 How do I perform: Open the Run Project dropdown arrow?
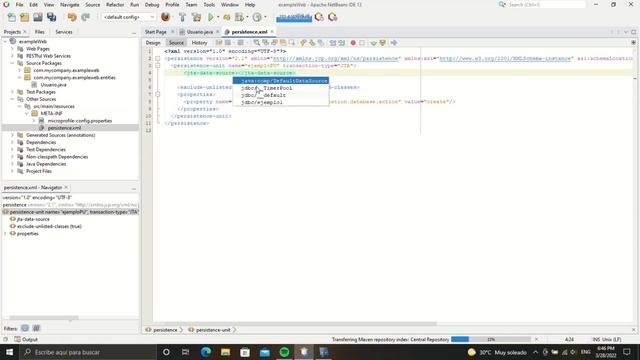click(218, 17)
